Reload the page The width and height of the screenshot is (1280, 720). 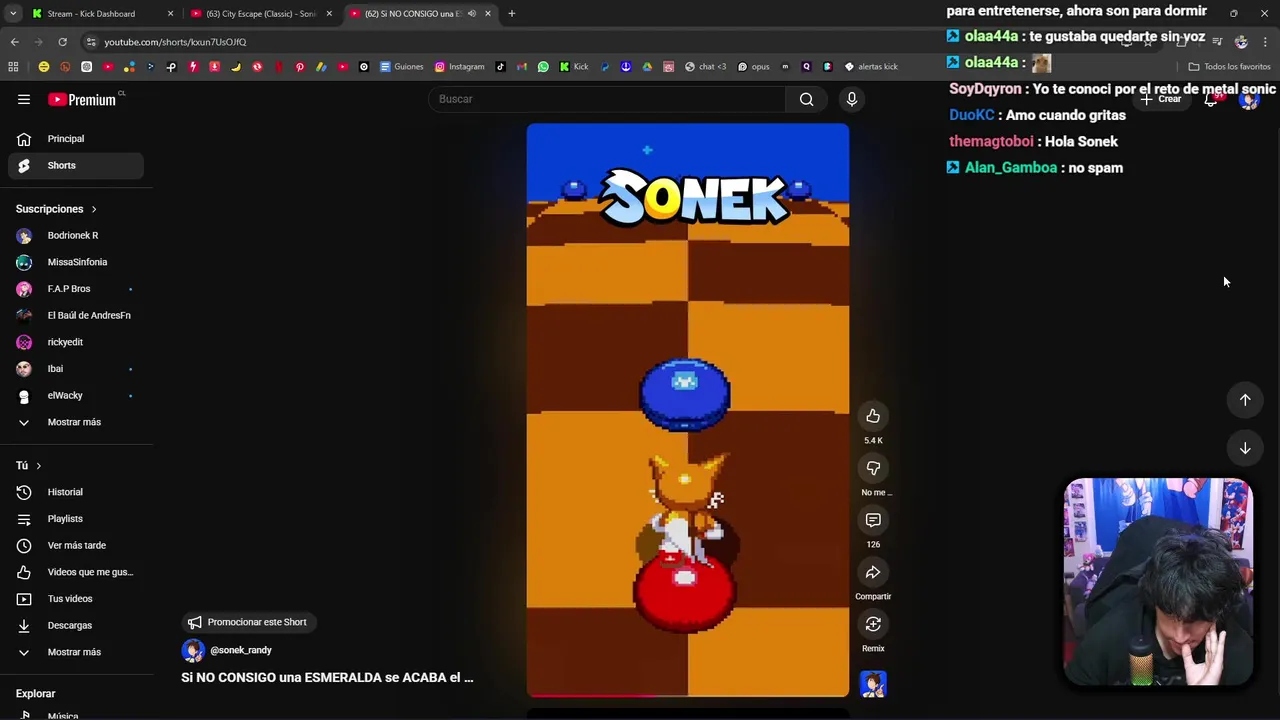[x=62, y=42]
